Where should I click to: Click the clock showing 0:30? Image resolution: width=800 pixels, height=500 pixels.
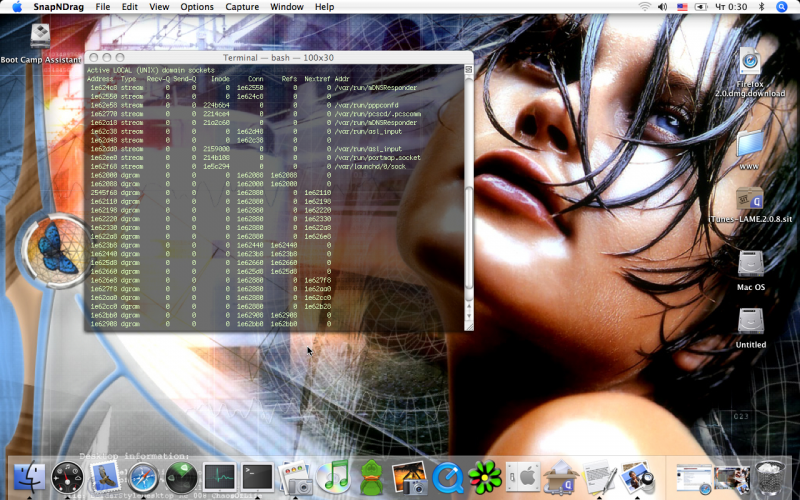[731, 7]
